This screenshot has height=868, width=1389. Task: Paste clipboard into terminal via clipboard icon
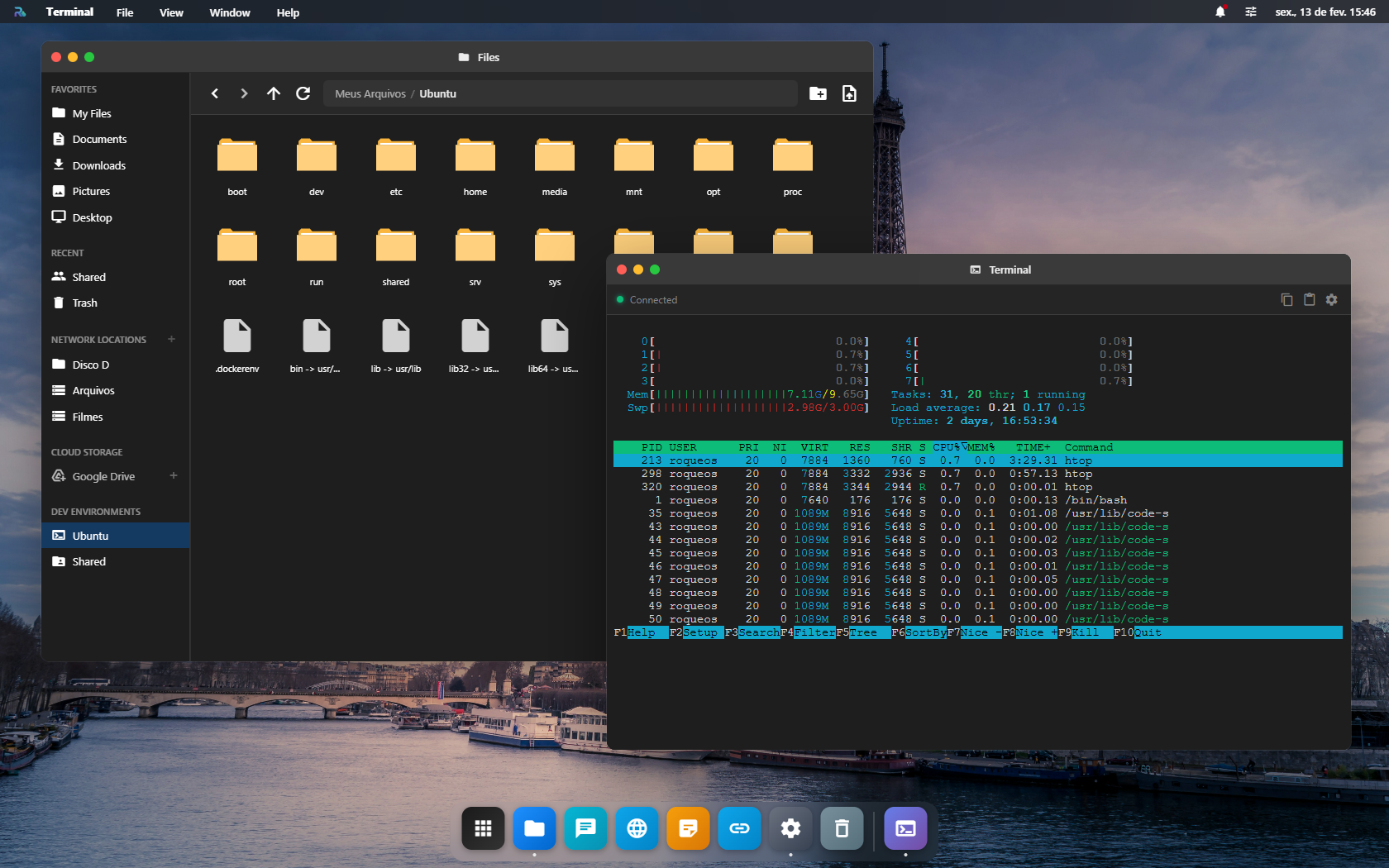1309,299
